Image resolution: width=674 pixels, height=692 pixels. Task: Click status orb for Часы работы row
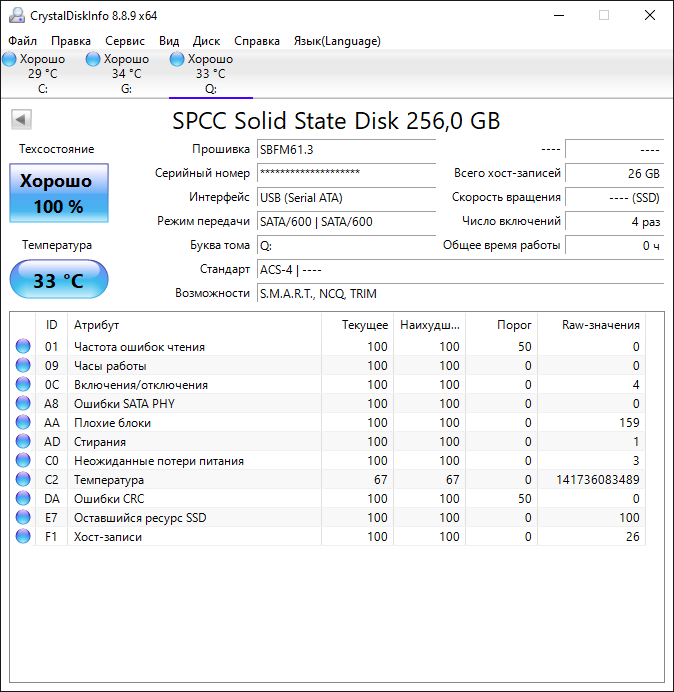point(23,366)
